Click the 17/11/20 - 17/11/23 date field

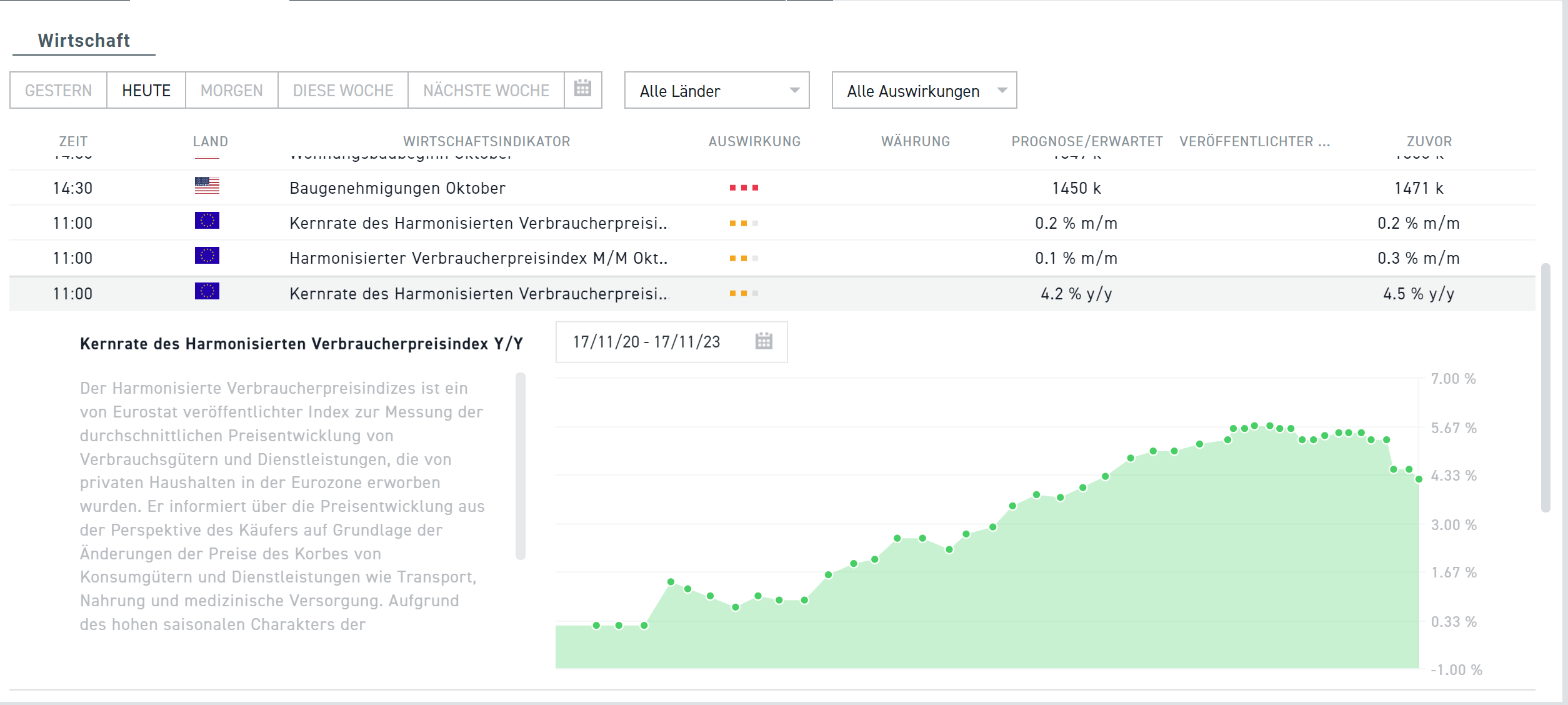pyautogui.click(x=647, y=342)
